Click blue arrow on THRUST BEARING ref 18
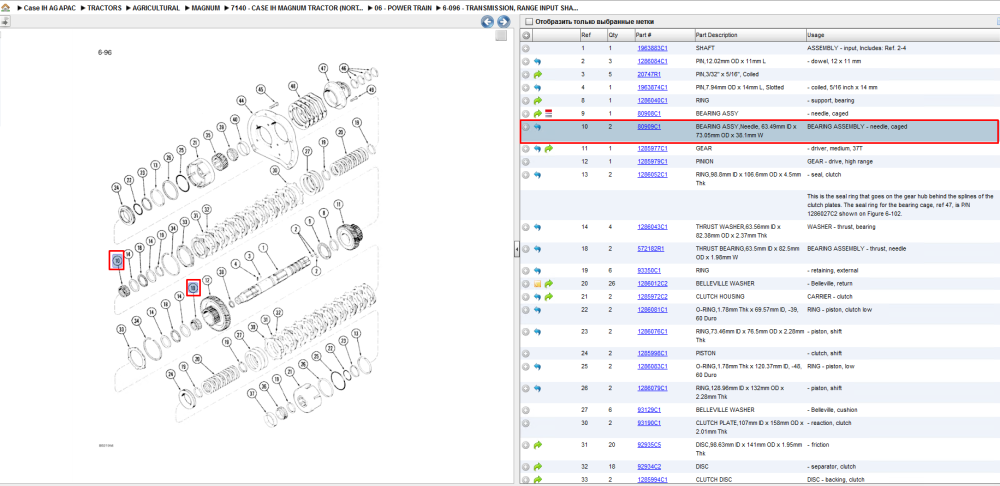 coord(538,249)
